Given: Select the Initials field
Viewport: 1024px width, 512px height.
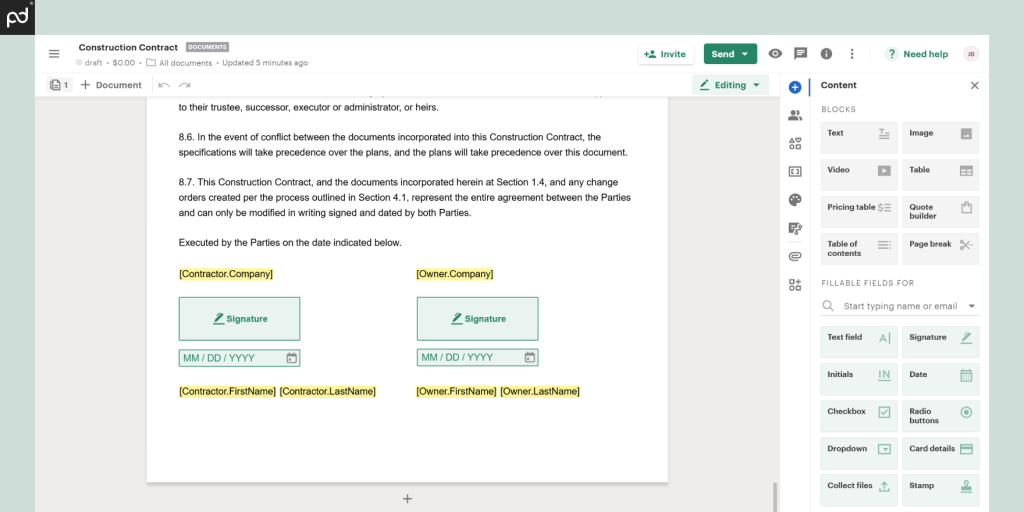Looking at the screenshot, I should [x=859, y=379].
